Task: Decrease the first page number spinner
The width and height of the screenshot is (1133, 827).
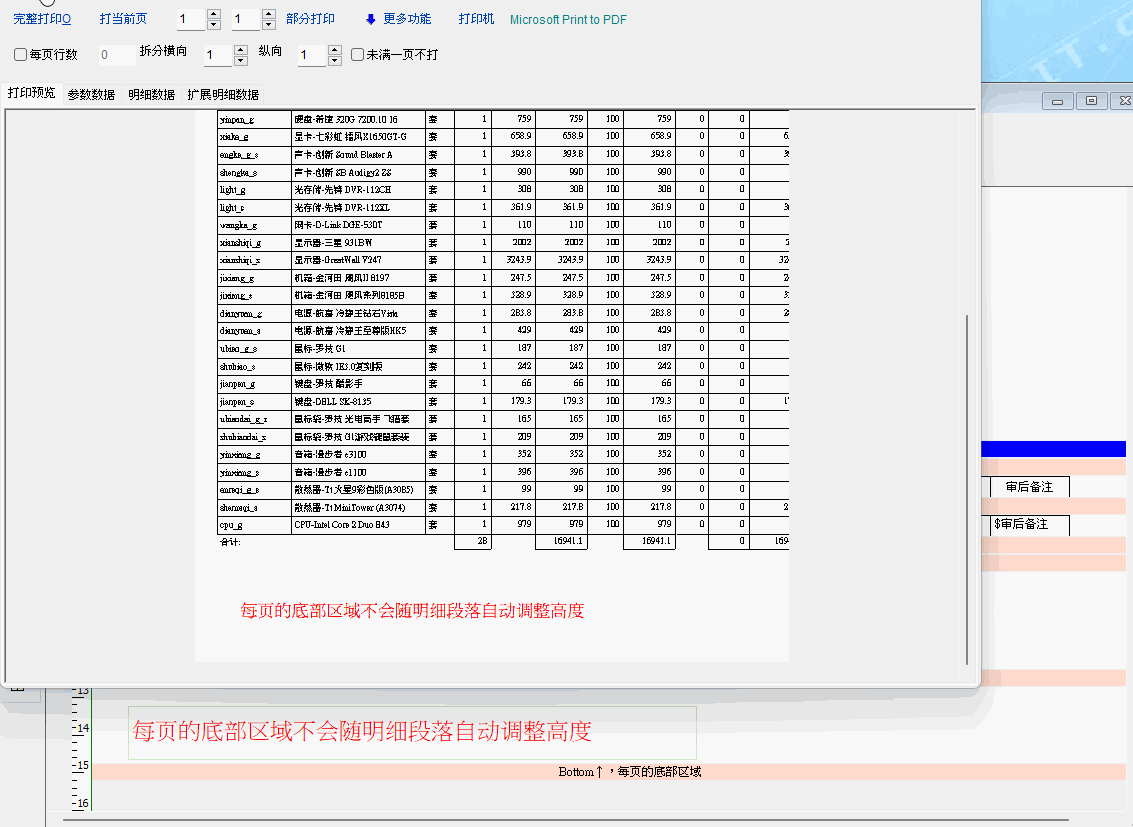Action: [214, 25]
